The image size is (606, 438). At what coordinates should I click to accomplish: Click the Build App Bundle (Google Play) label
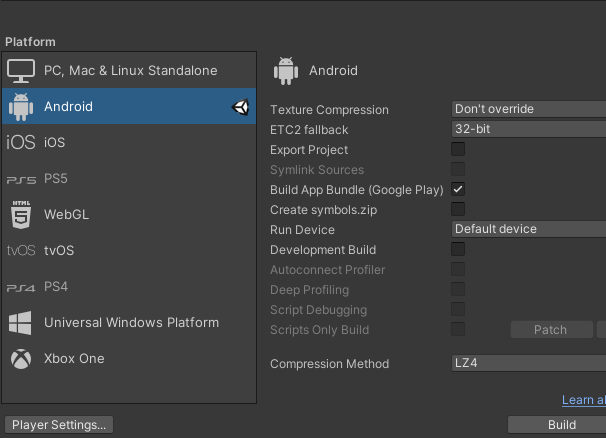[x=357, y=190]
